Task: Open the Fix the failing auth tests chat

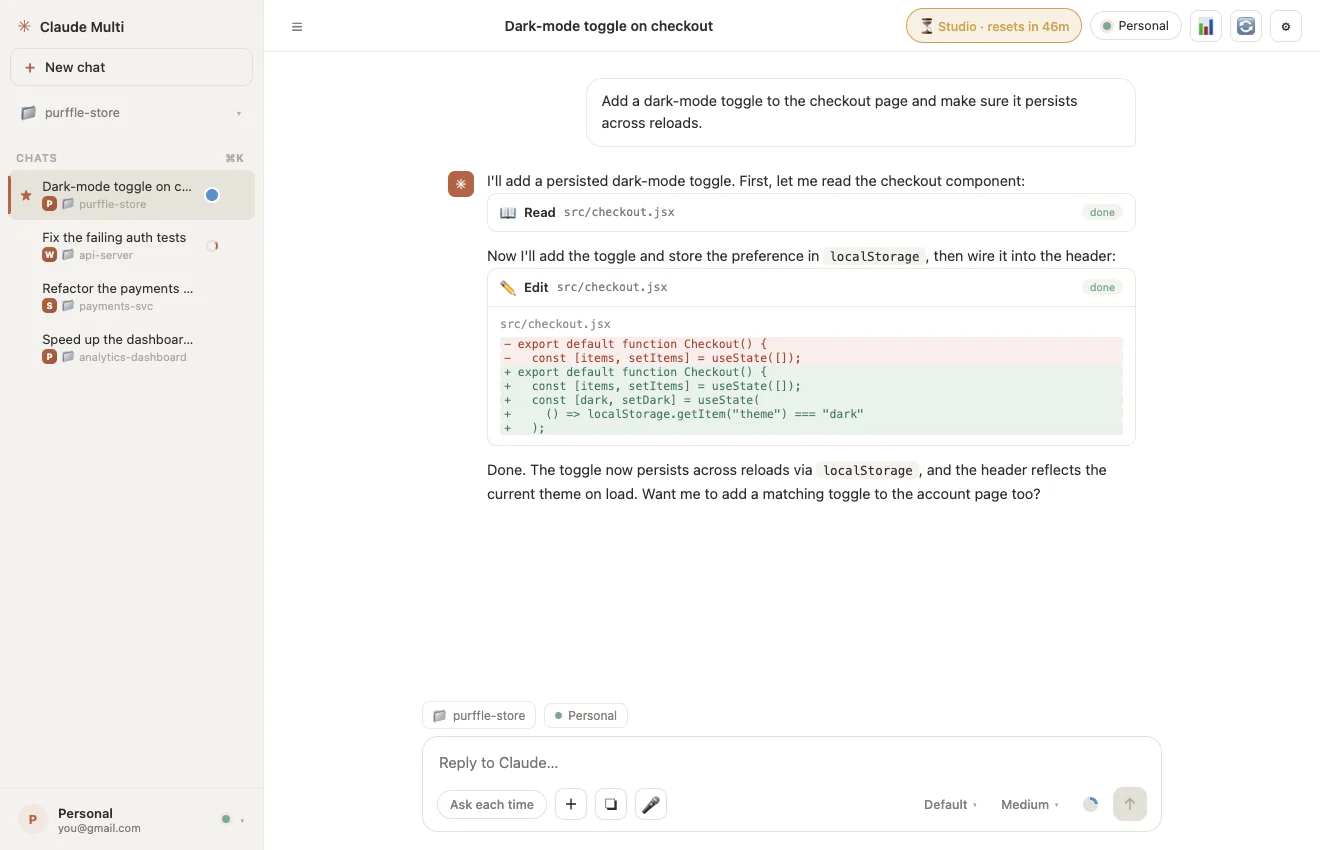Action: 131,246
